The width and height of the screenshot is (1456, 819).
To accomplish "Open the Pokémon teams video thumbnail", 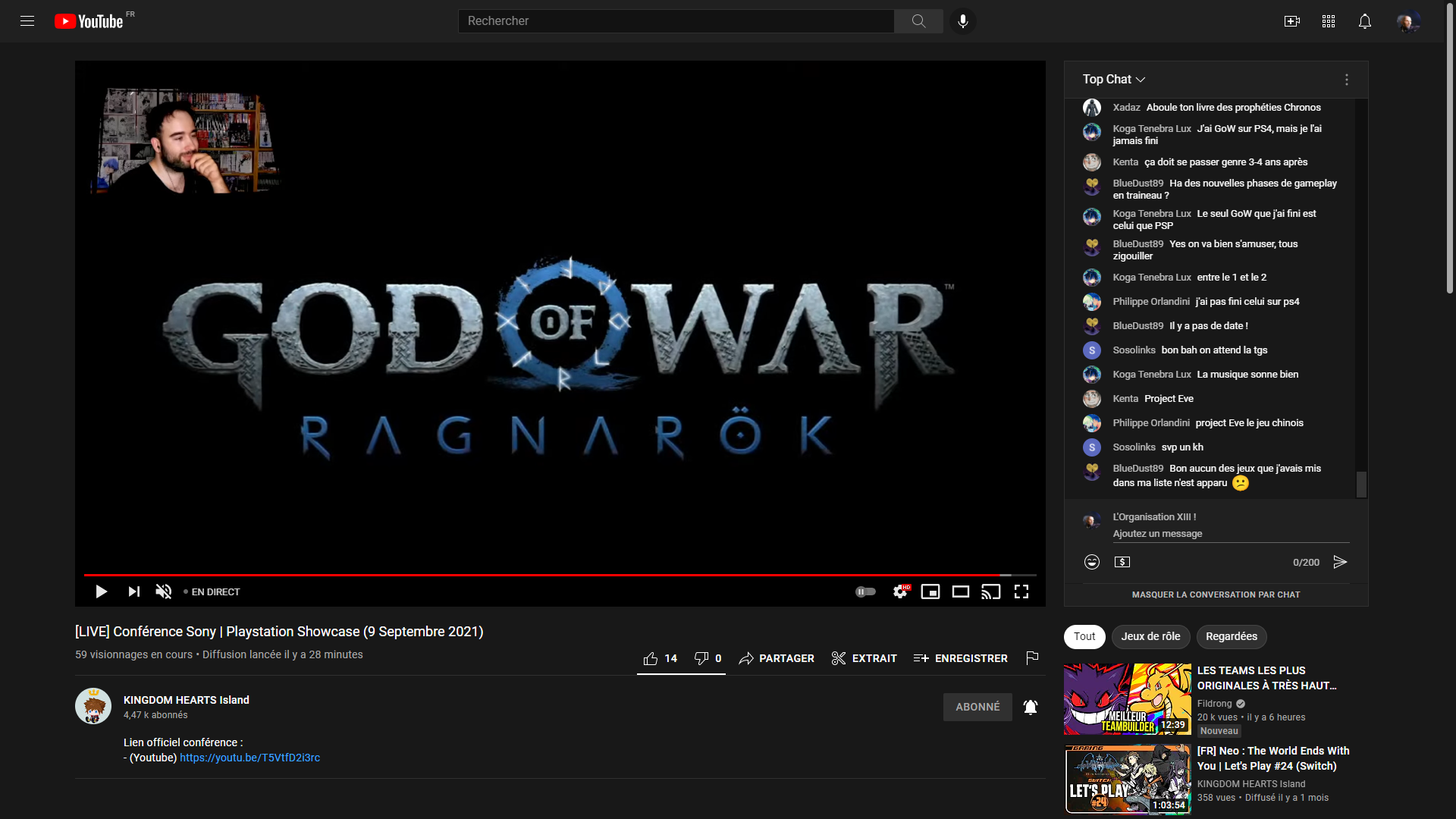I will (1128, 699).
